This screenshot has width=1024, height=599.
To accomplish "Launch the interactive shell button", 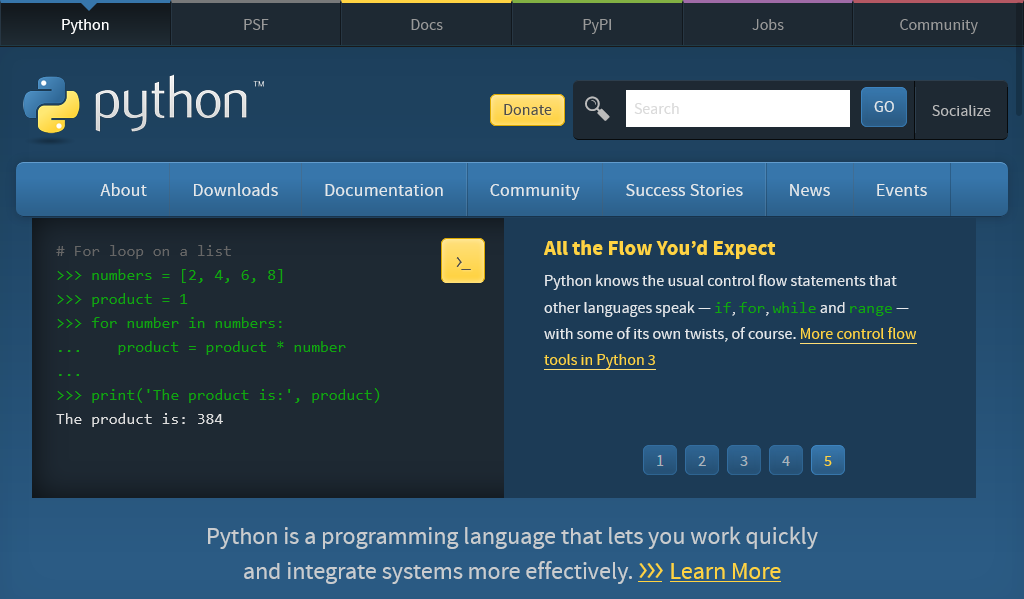I will coord(463,261).
